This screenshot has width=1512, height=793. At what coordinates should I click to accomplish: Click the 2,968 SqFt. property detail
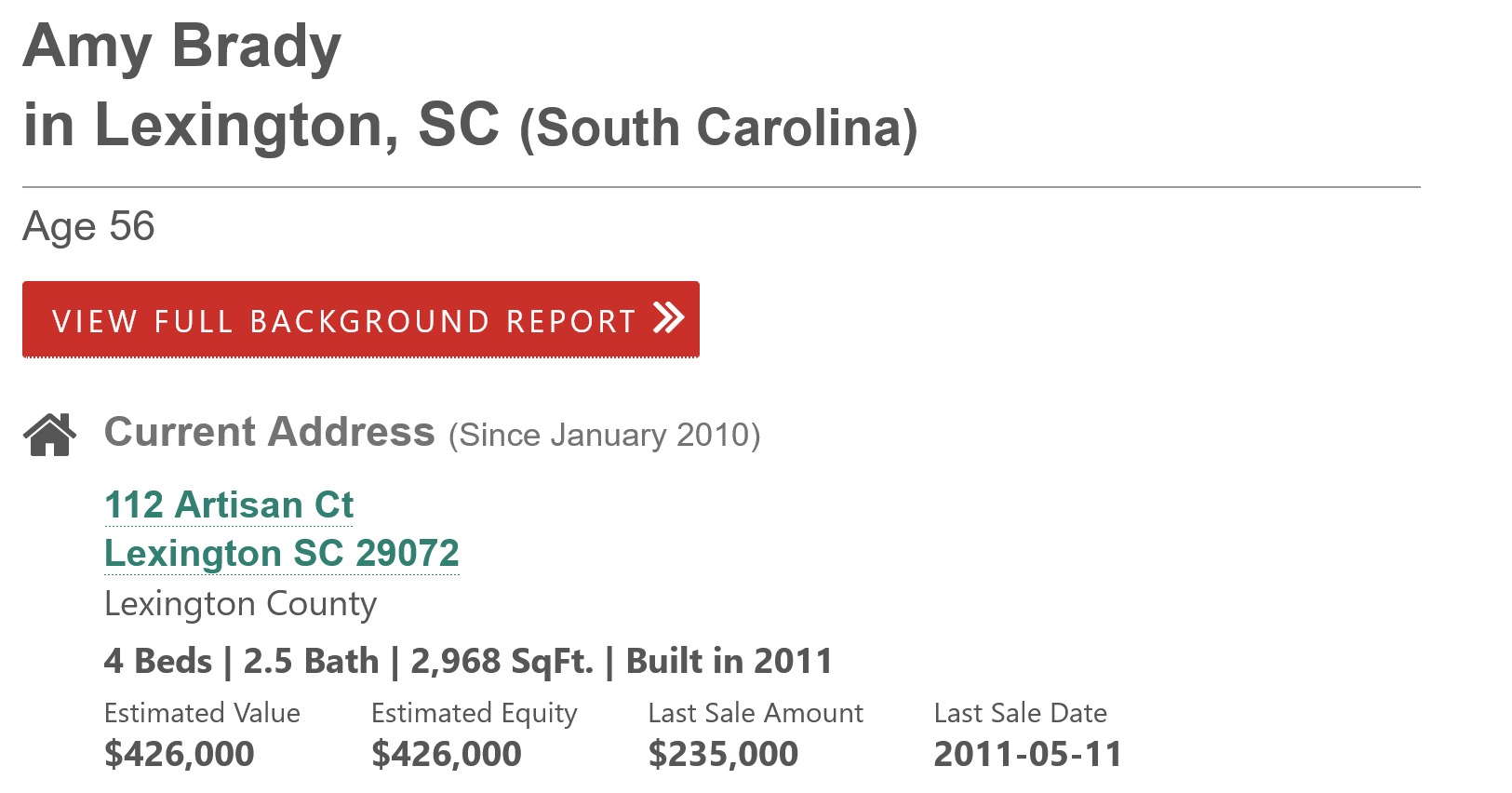tap(502, 662)
